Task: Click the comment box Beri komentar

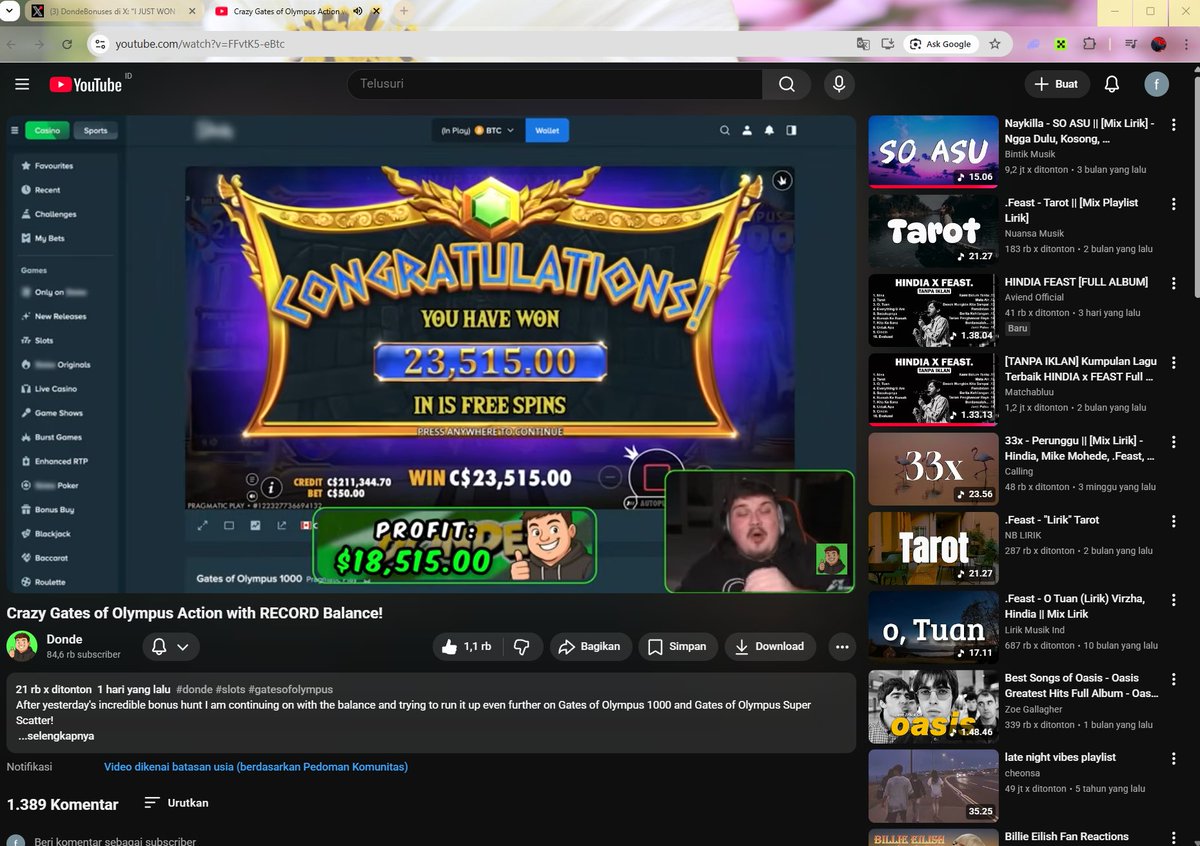Action: [x=115, y=842]
